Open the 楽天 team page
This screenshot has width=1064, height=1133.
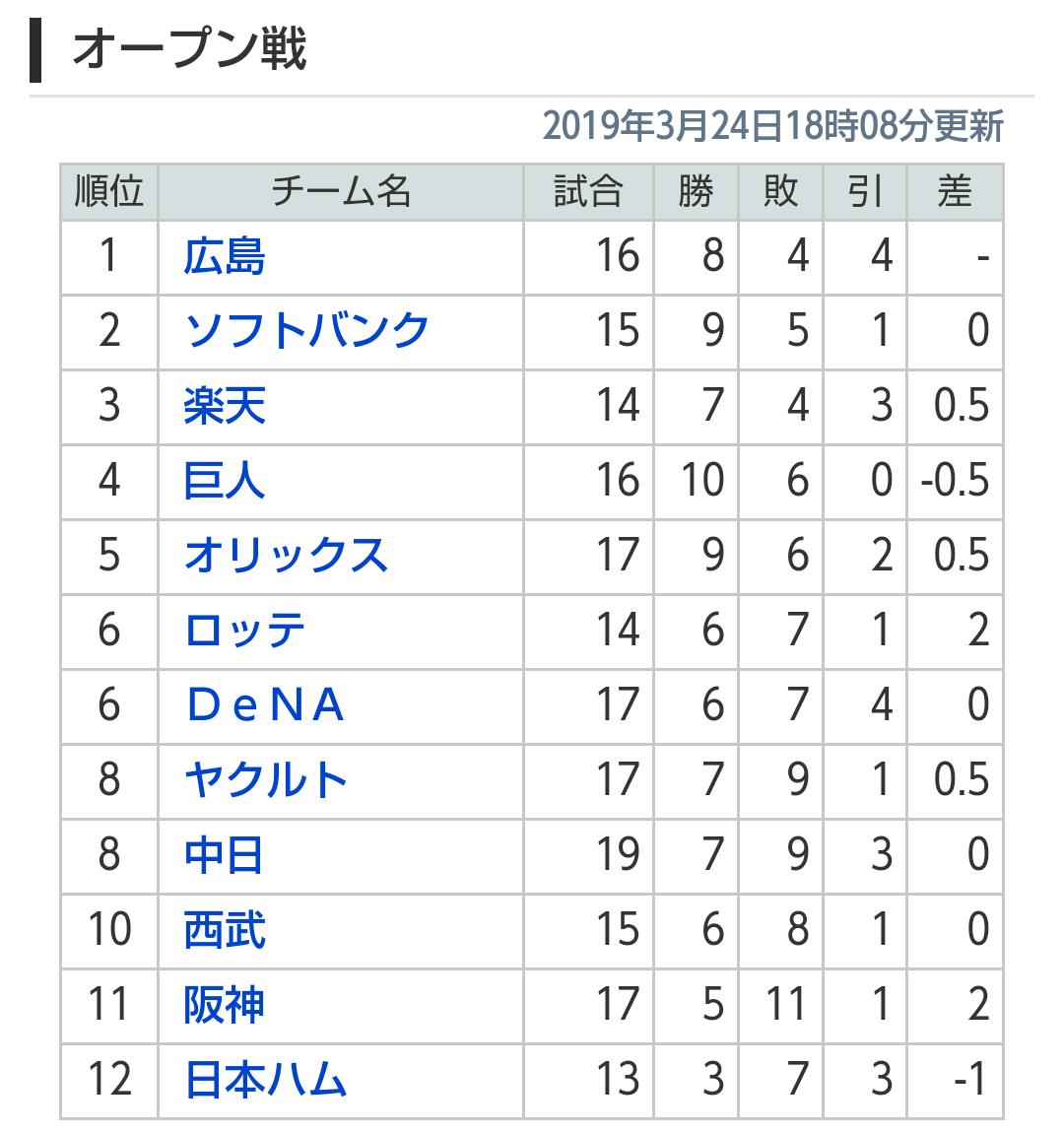tap(225, 405)
